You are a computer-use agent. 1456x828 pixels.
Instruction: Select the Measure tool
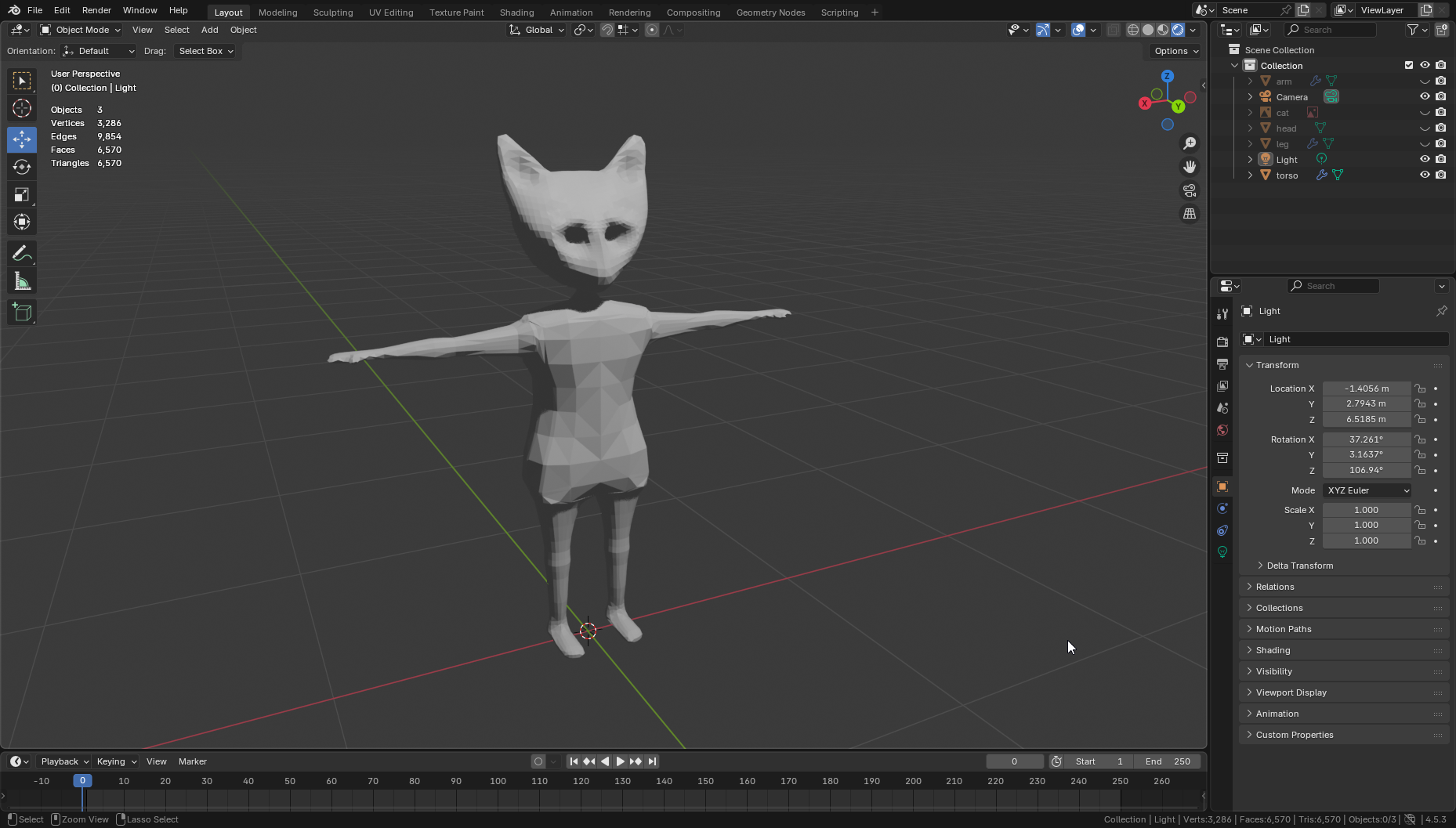pos(22,282)
